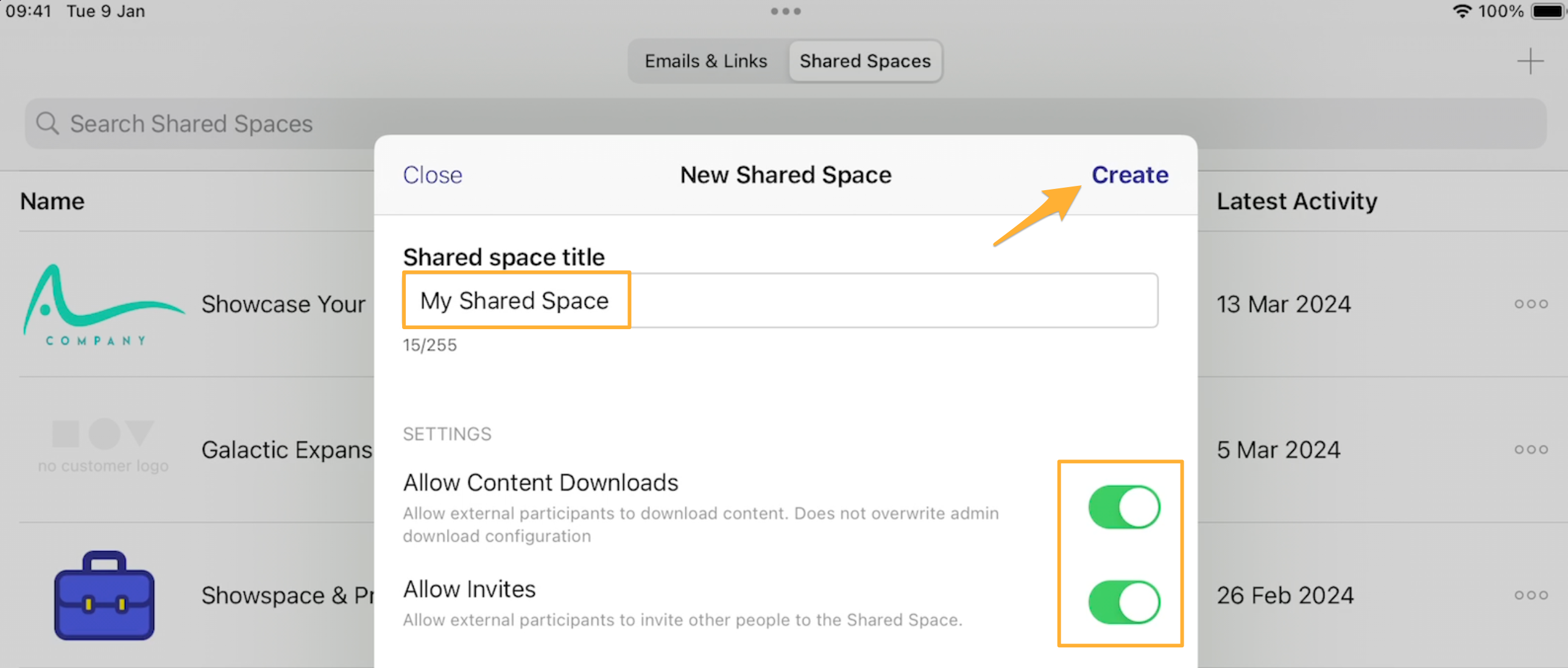Click Create to make shared space
The width and height of the screenshot is (1568, 668).
[1129, 175]
